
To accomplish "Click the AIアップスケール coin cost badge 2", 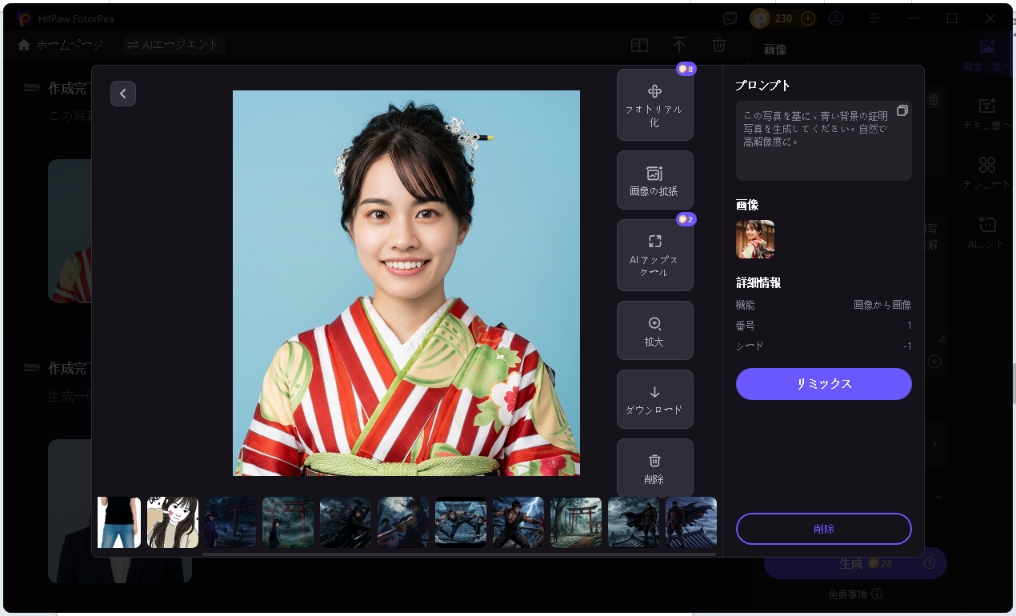I will (686, 219).
